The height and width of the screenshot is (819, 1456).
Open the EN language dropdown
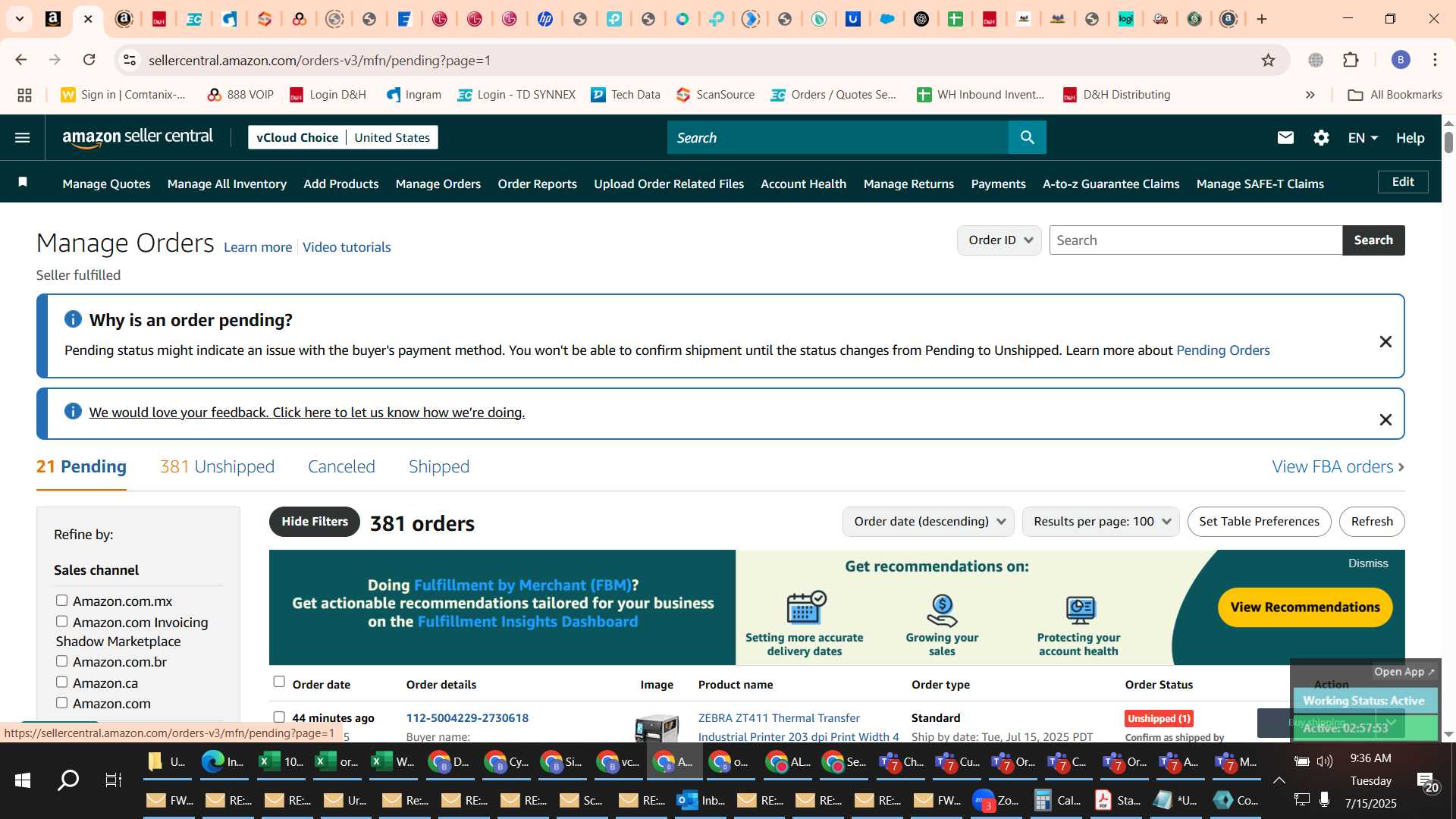(x=1363, y=138)
